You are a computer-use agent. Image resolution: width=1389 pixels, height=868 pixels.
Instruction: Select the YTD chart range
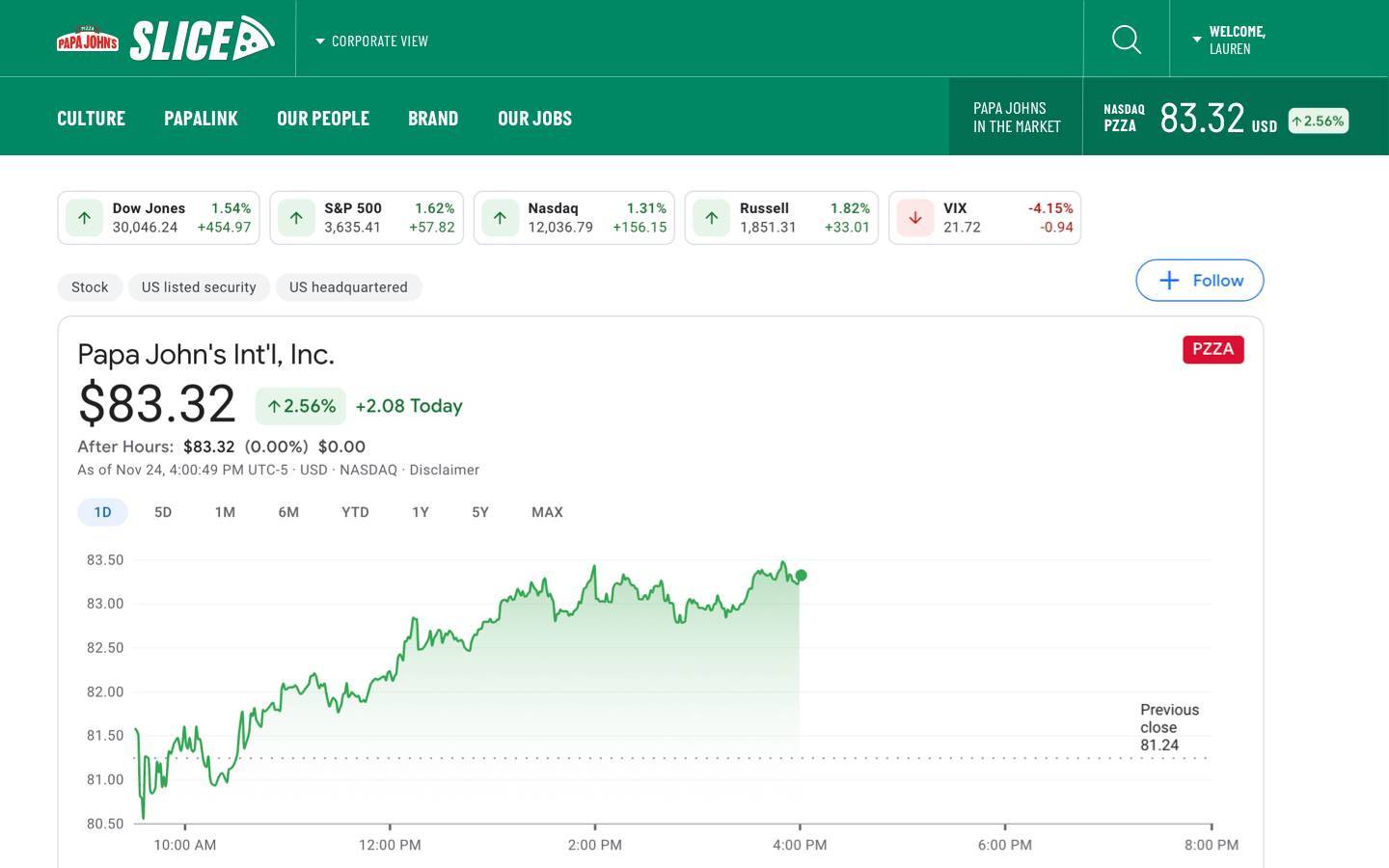(x=355, y=512)
